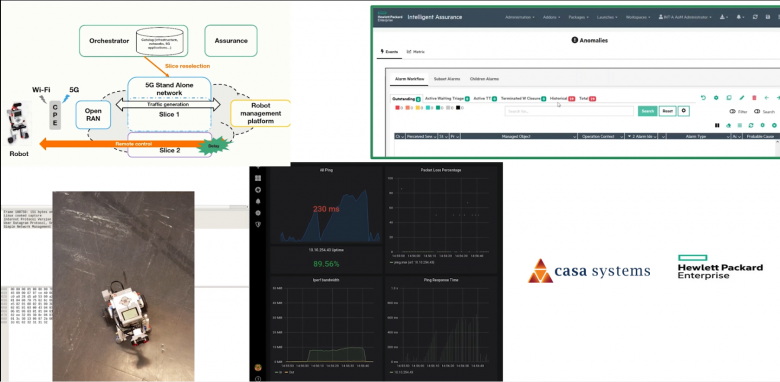Click Anomalies title icon
The width and height of the screenshot is (780, 382).
[x=575, y=40]
